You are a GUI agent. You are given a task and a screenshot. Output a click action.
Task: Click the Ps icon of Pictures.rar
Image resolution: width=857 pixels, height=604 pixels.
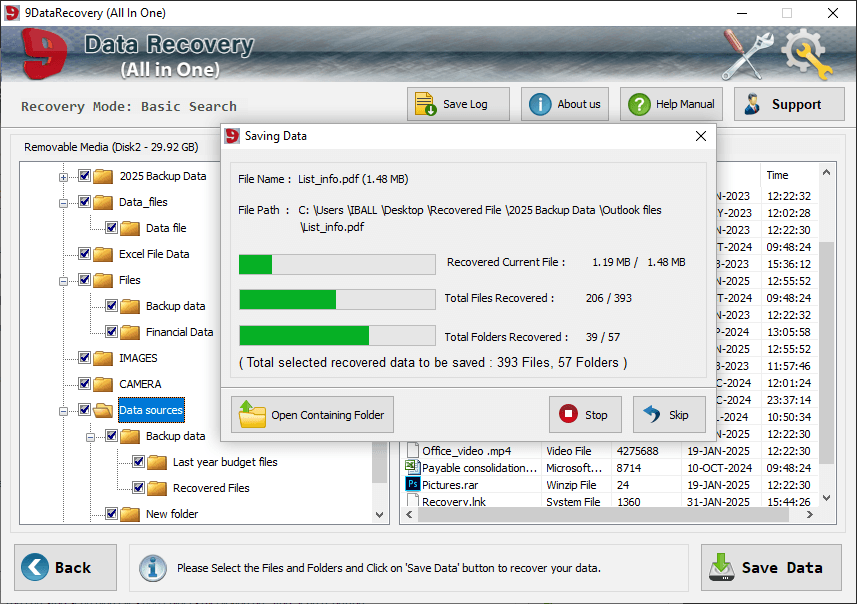point(413,484)
